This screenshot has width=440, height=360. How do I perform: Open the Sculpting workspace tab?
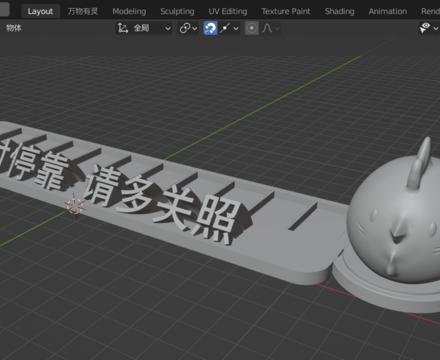[x=177, y=11]
